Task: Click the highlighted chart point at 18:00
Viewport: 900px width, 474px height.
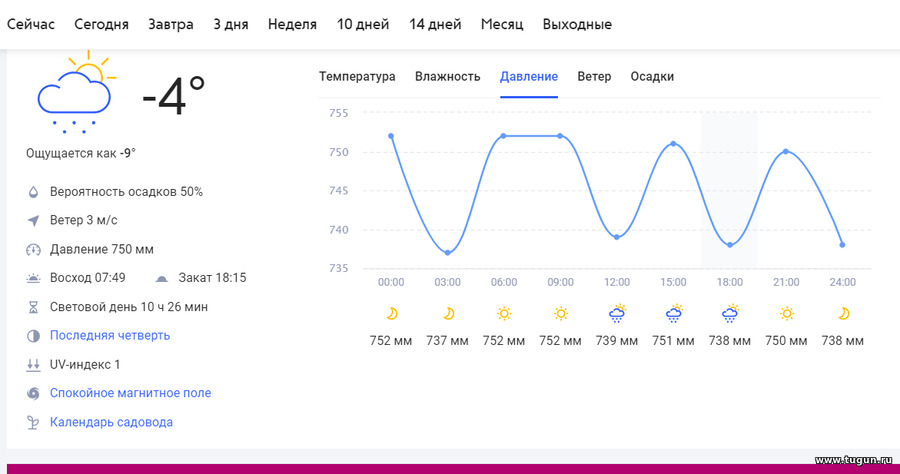Action: tap(730, 245)
